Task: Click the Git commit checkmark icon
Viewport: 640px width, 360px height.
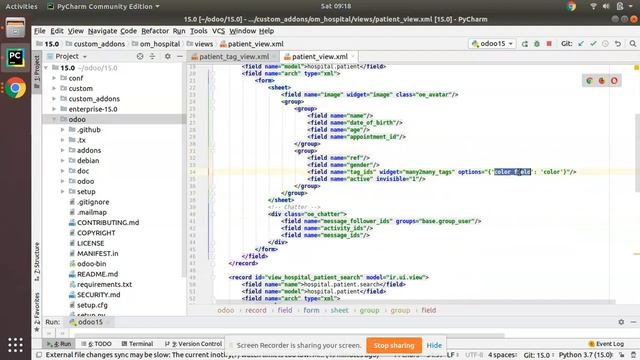Action: (593, 44)
